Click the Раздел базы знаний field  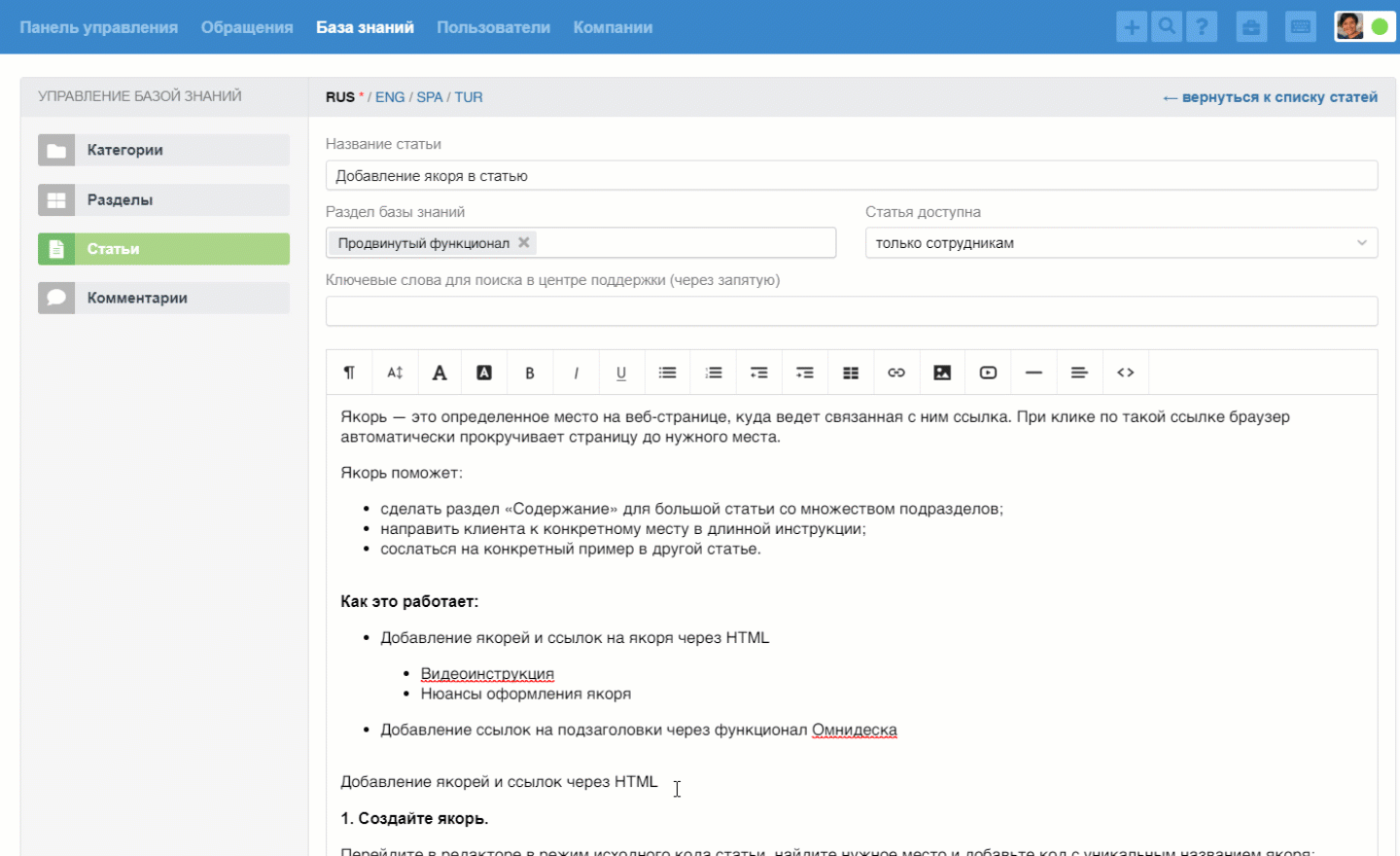[x=580, y=243]
